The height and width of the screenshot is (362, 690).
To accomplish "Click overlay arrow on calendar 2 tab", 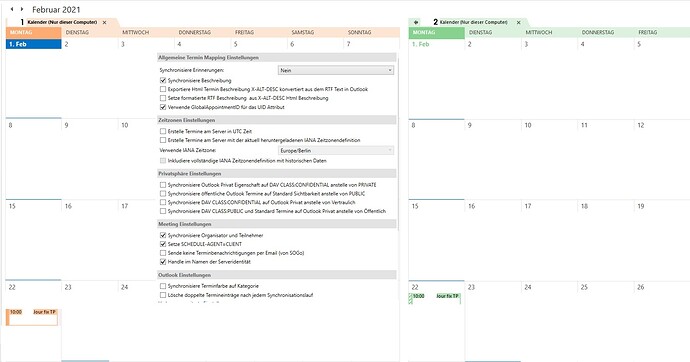I will click(416, 22).
